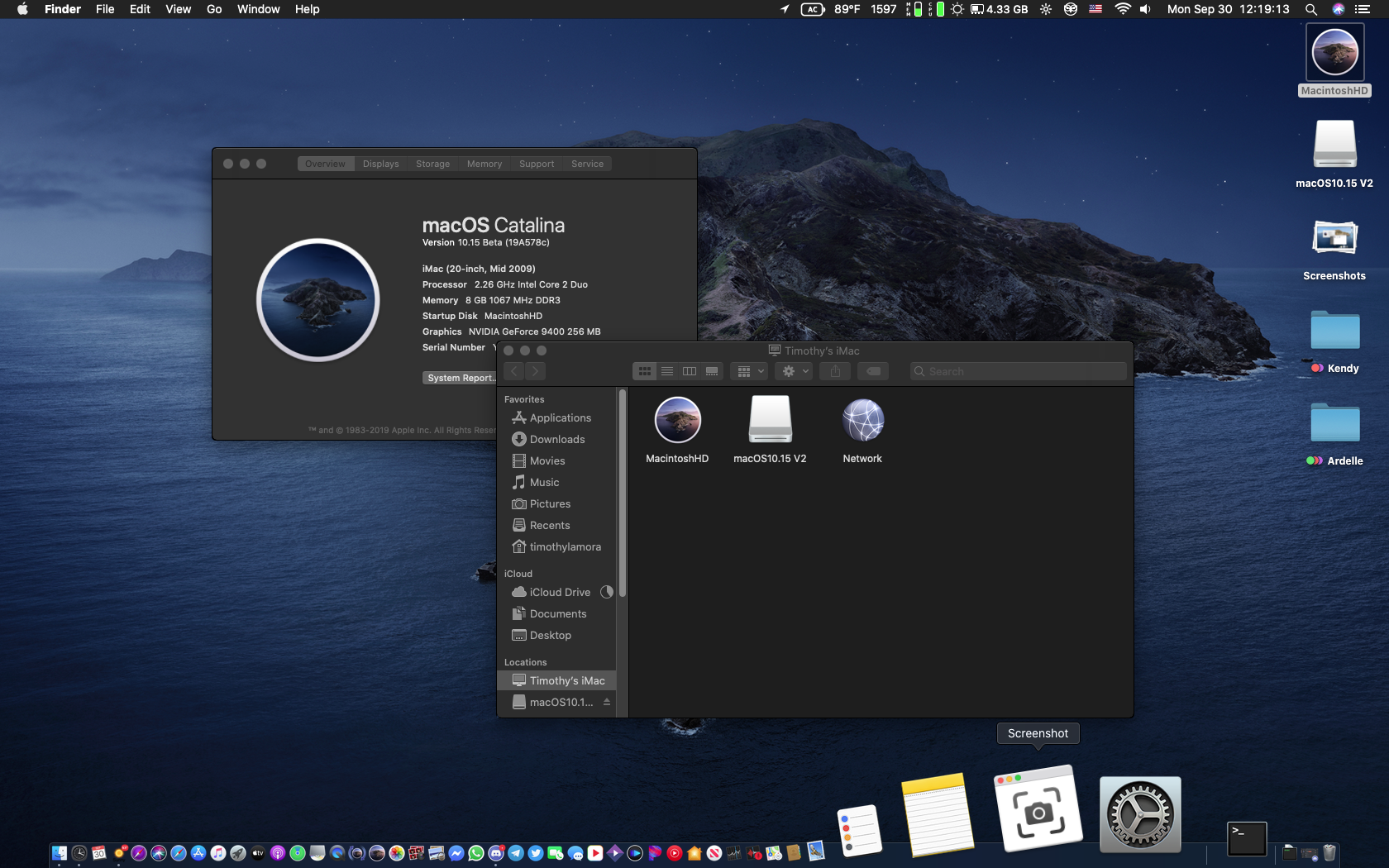
Task: Go back in Finder window
Action: coord(514,371)
